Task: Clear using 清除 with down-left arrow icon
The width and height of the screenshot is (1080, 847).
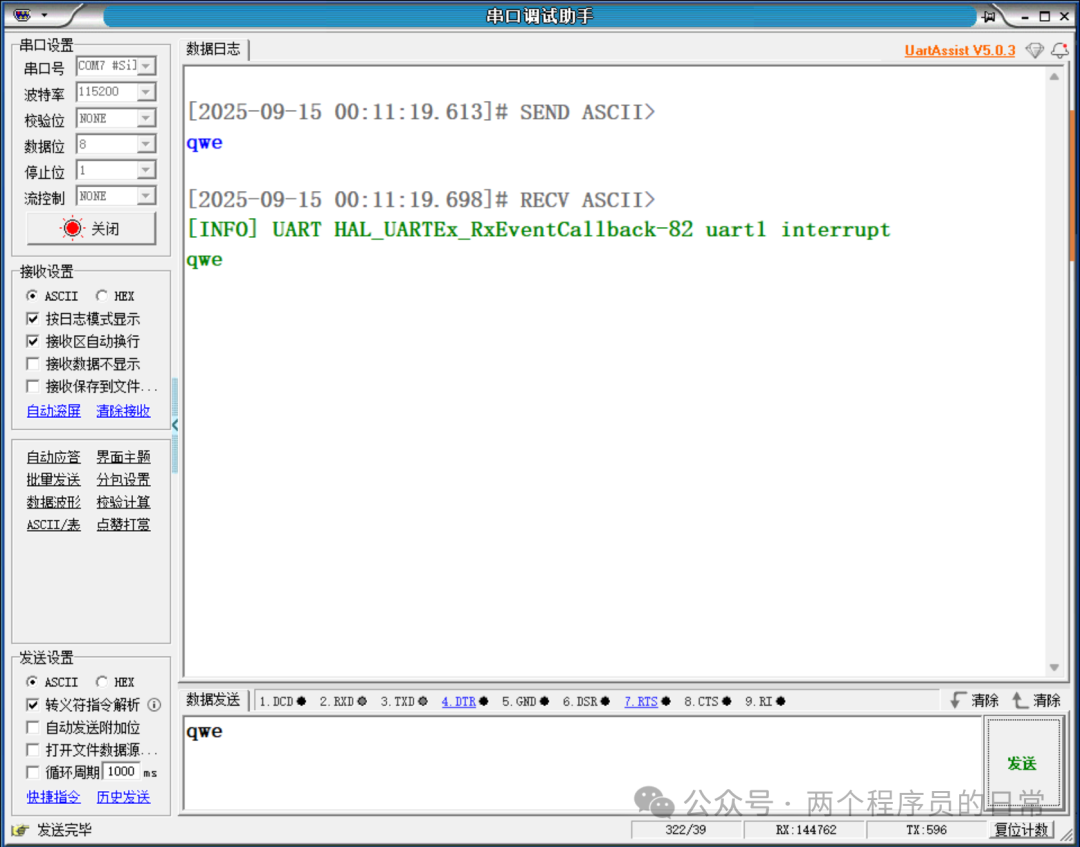Action: [x=974, y=701]
